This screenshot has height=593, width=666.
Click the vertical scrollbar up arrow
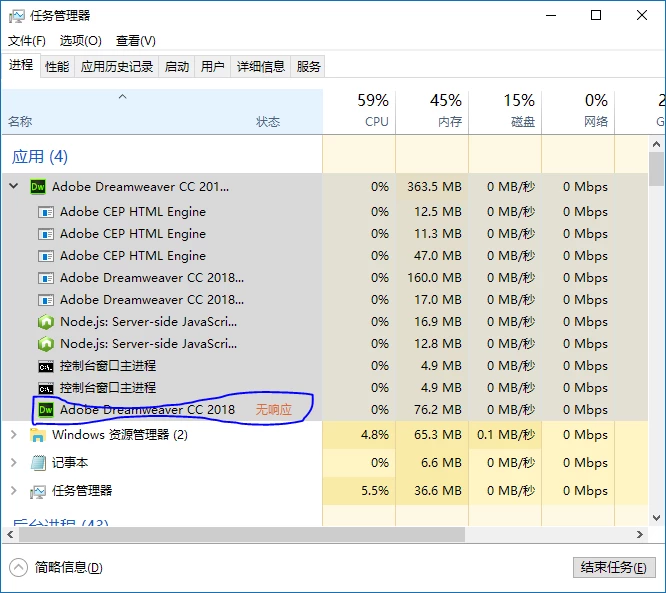656,144
